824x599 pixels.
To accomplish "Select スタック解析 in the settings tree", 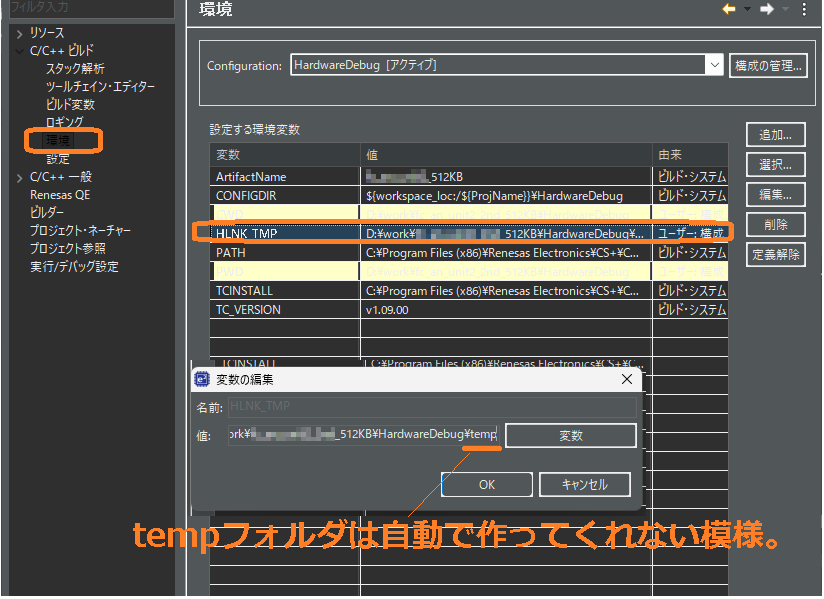I will coord(75,69).
